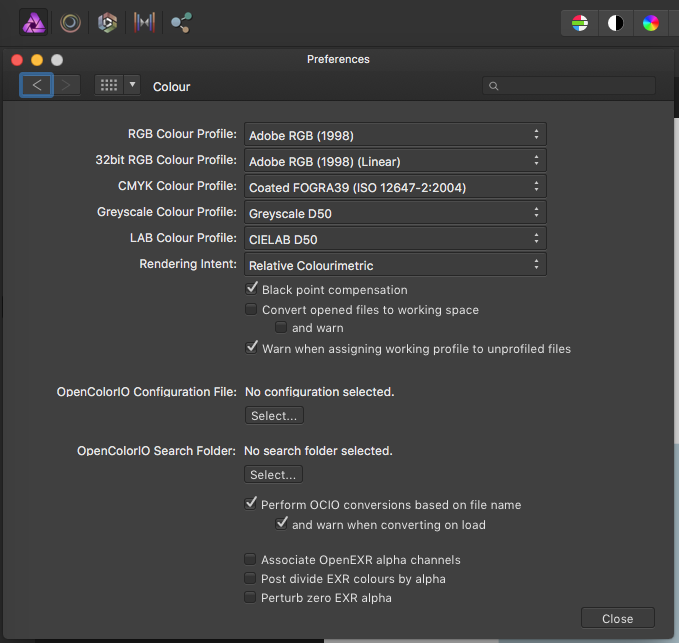
Task: Switch to the Develop persona icon
Action: 107,23
